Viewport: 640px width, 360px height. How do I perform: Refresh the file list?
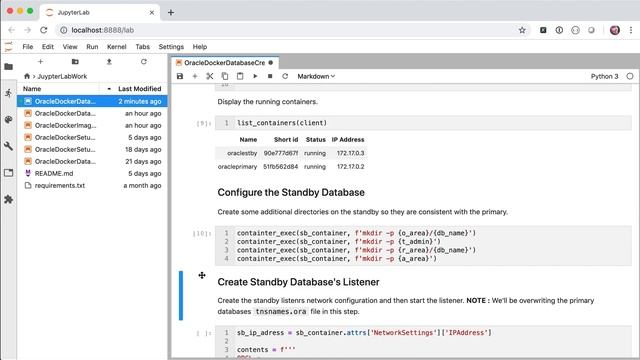[x=144, y=62]
